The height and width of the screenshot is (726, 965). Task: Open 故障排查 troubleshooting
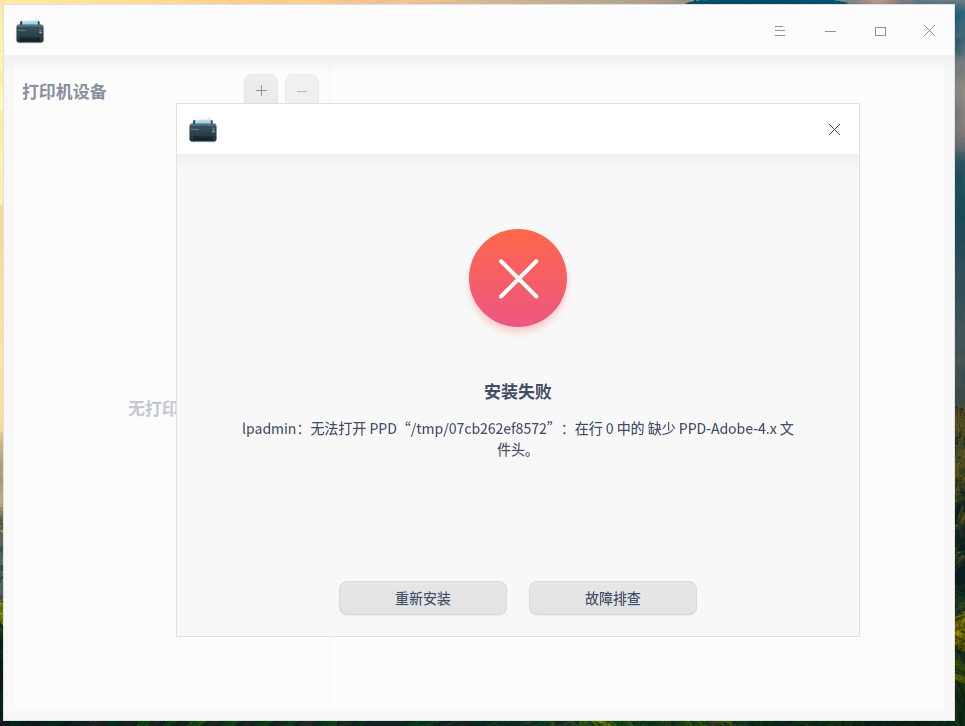pos(612,598)
